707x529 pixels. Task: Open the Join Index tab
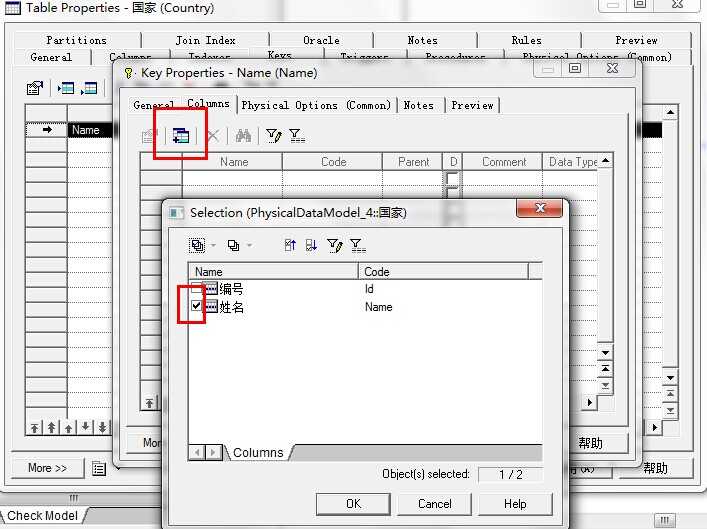[205, 40]
